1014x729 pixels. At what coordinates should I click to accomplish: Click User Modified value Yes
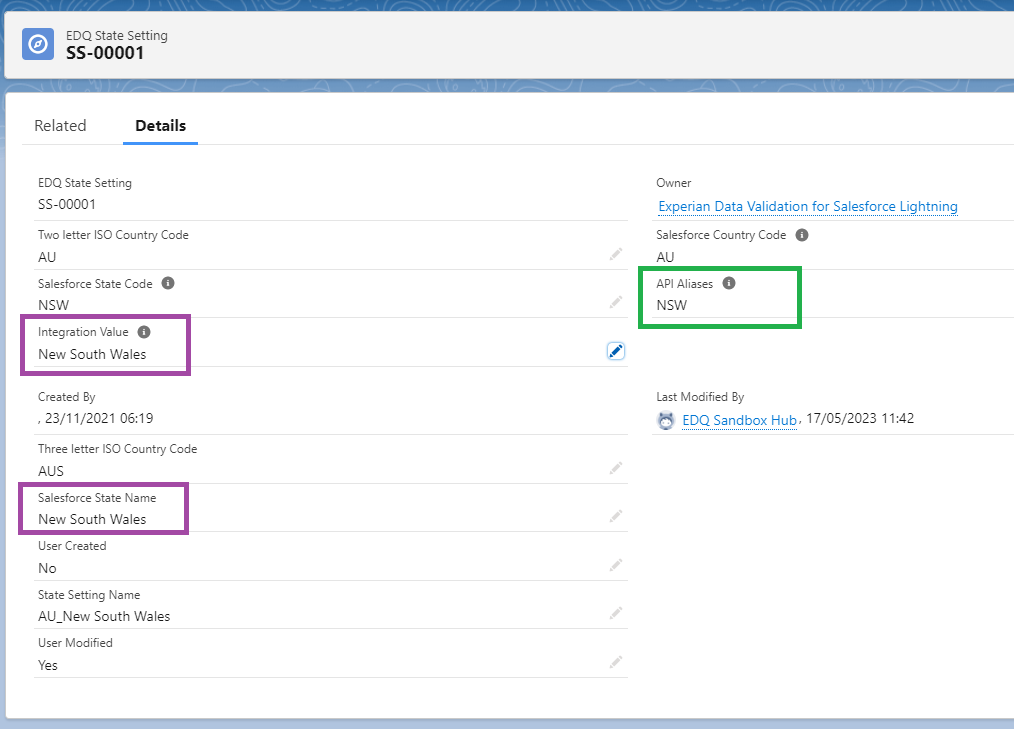pos(48,666)
